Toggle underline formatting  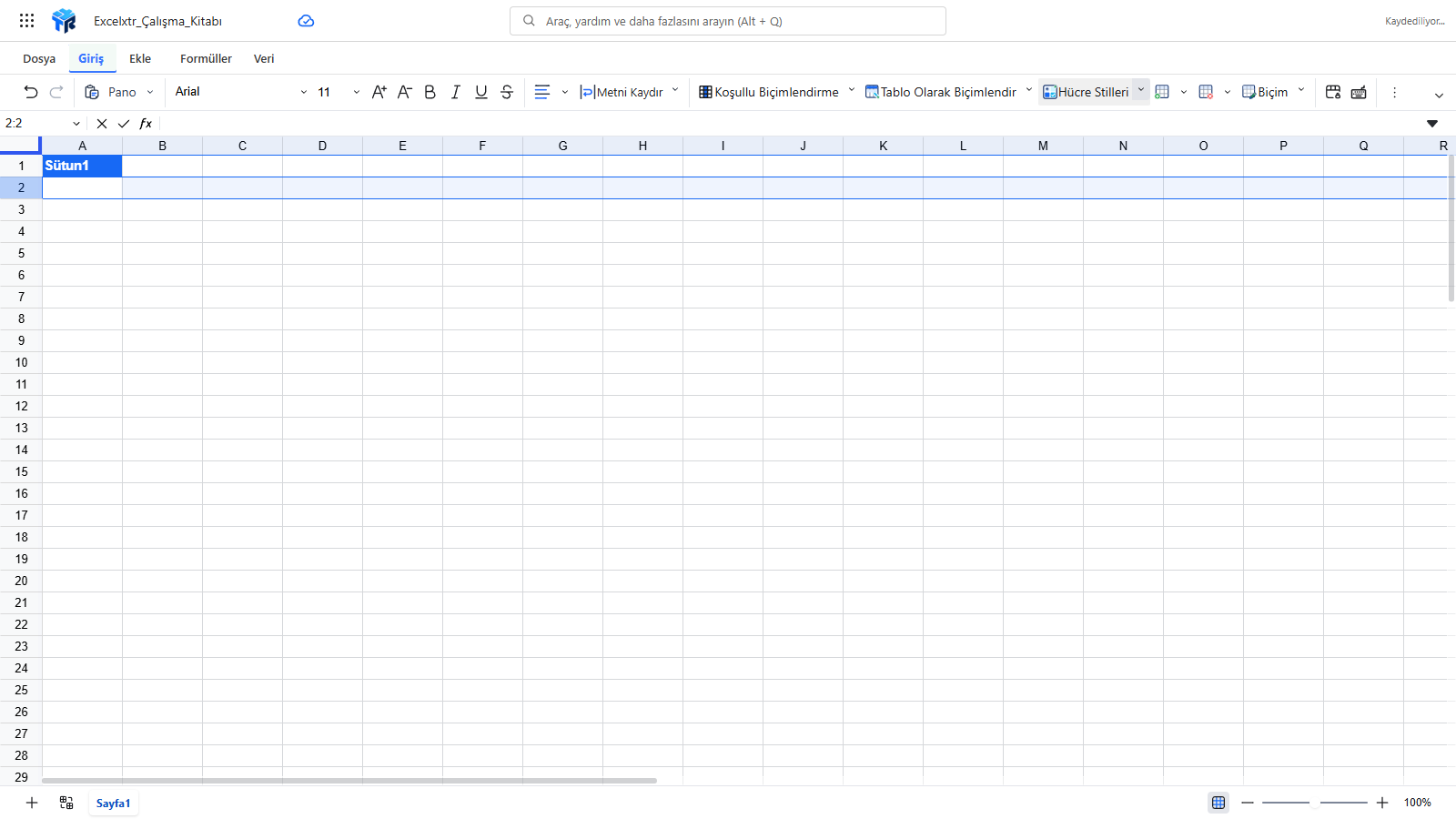click(481, 92)
